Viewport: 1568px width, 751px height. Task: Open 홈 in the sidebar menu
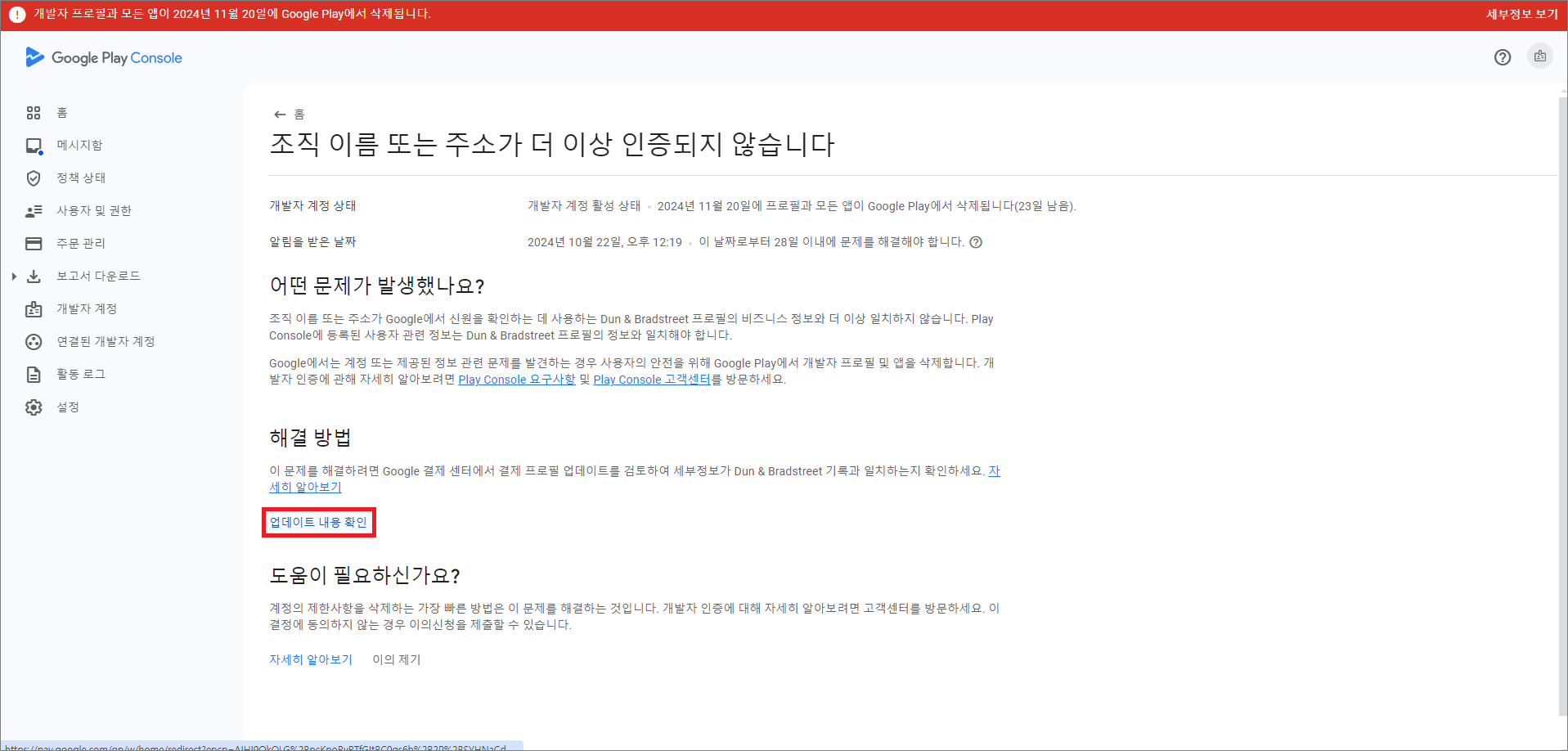(x=62, y=113)
